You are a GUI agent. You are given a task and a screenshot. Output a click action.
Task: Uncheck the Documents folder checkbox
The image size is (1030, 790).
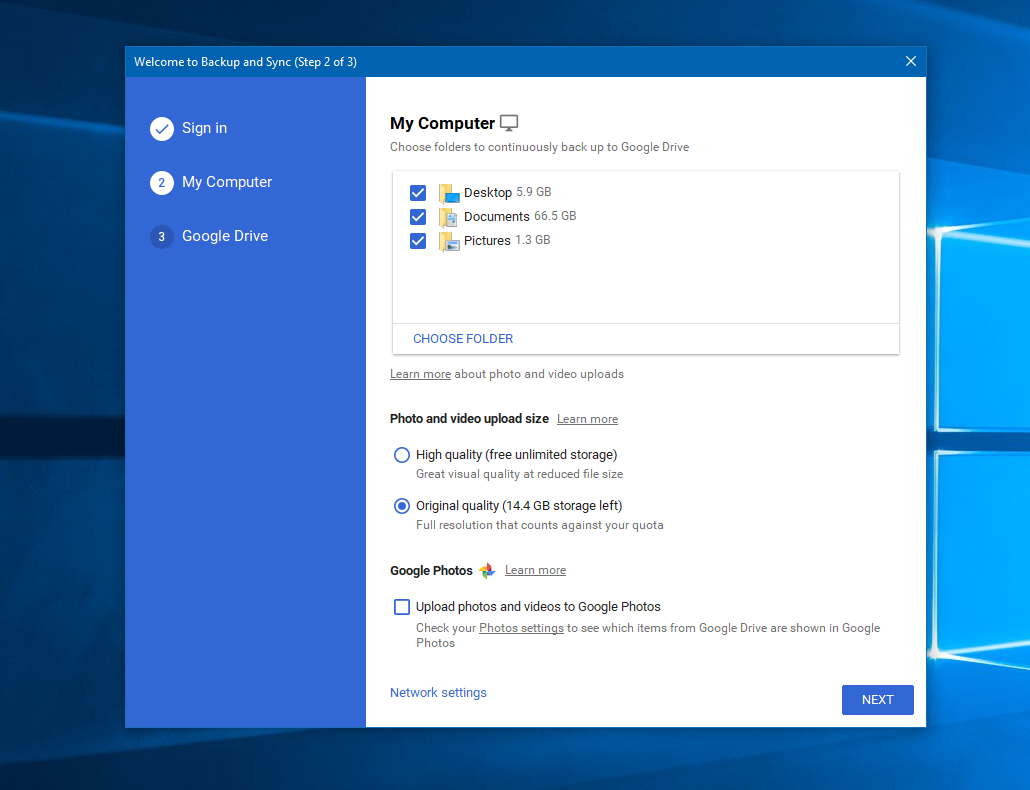pos(418,217)
